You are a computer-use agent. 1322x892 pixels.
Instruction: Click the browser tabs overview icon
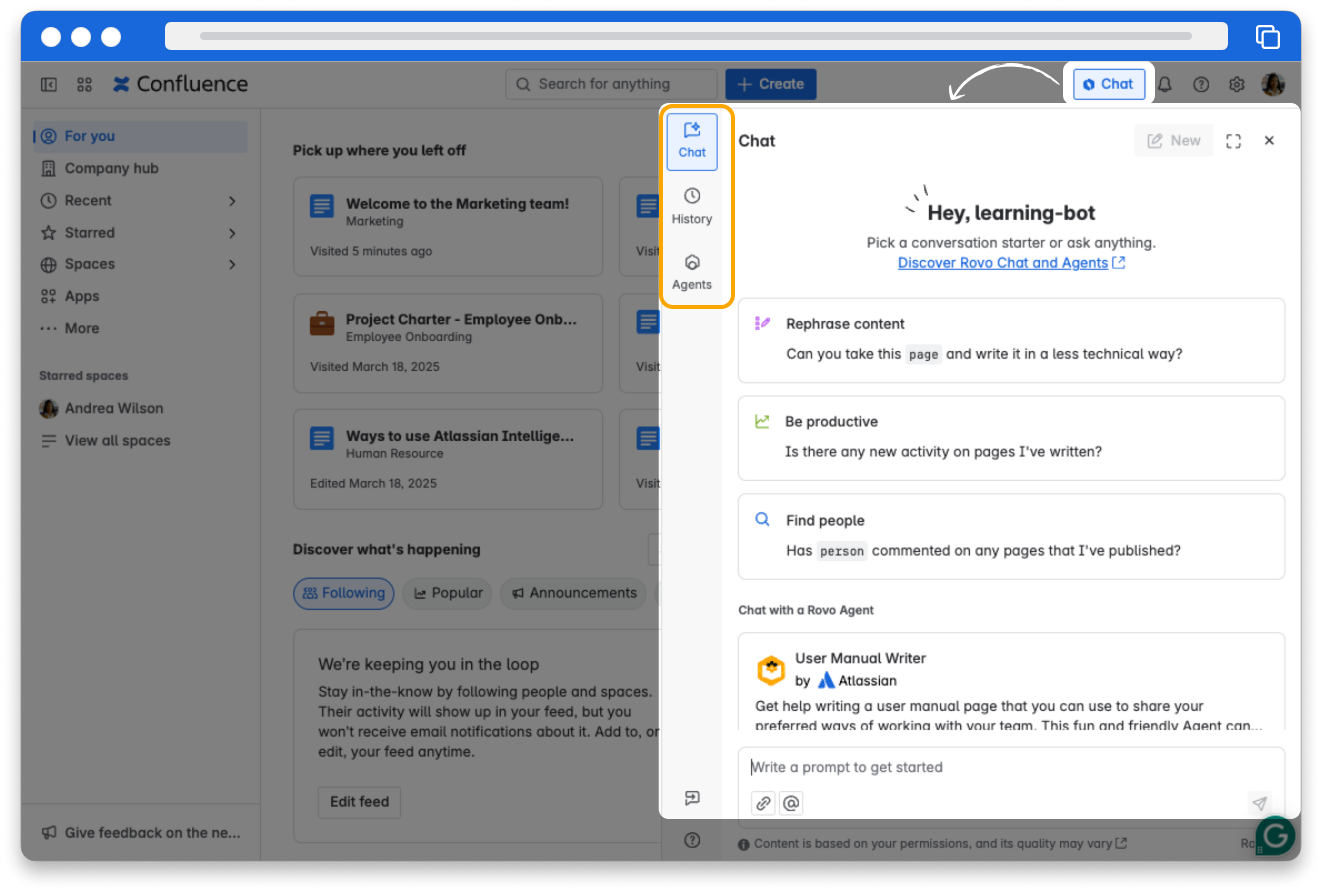point(1268,37)
